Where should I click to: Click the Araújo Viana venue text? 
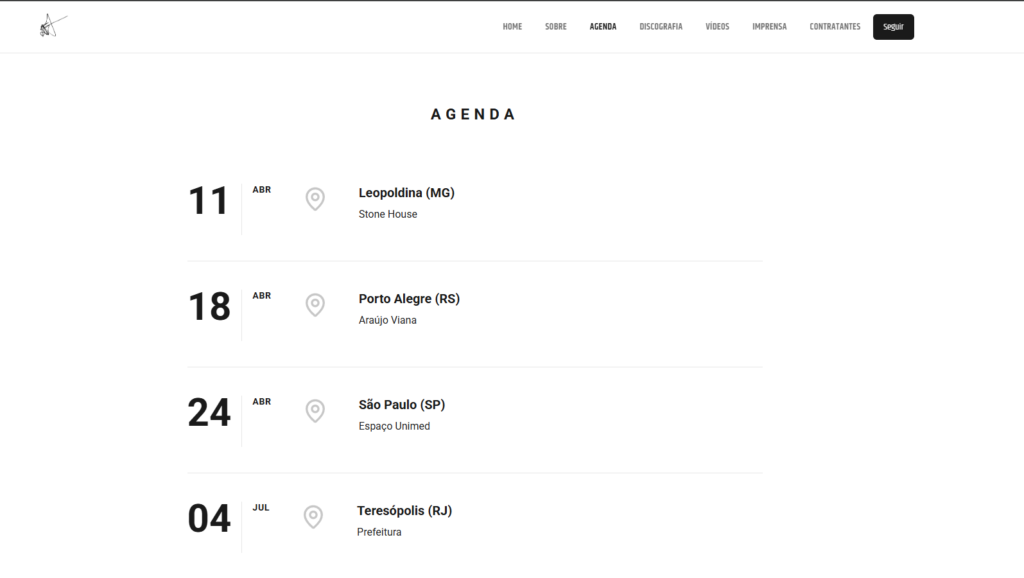387,320
